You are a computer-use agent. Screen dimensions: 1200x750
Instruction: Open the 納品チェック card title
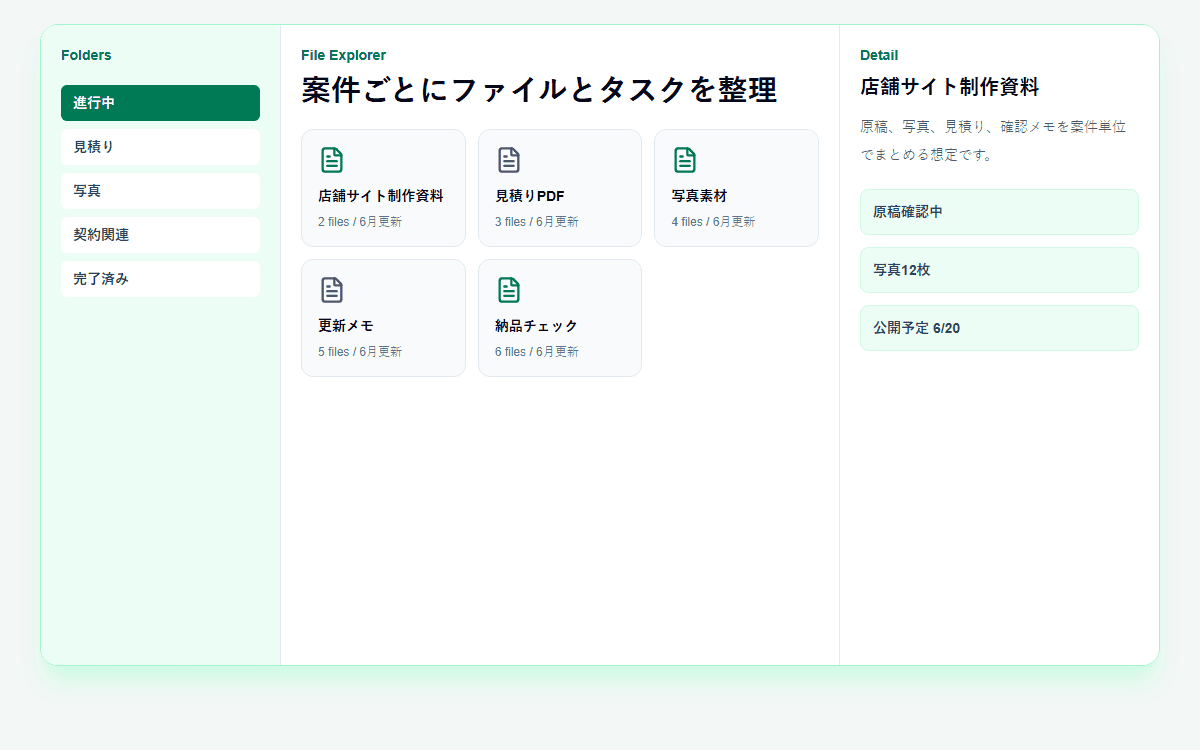click(x=537, y=326)
